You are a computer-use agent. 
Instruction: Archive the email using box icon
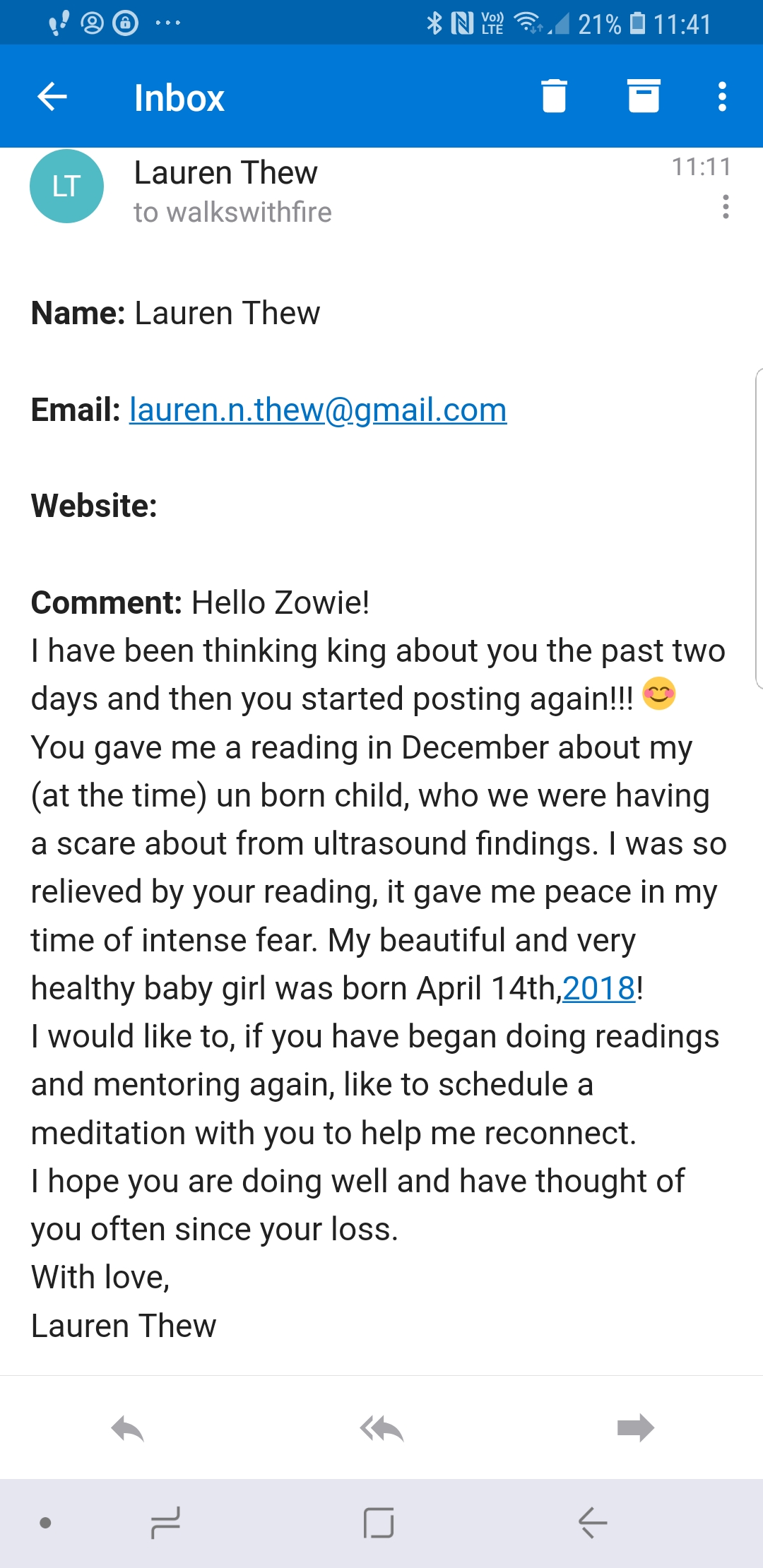click(x=644, y=96)
